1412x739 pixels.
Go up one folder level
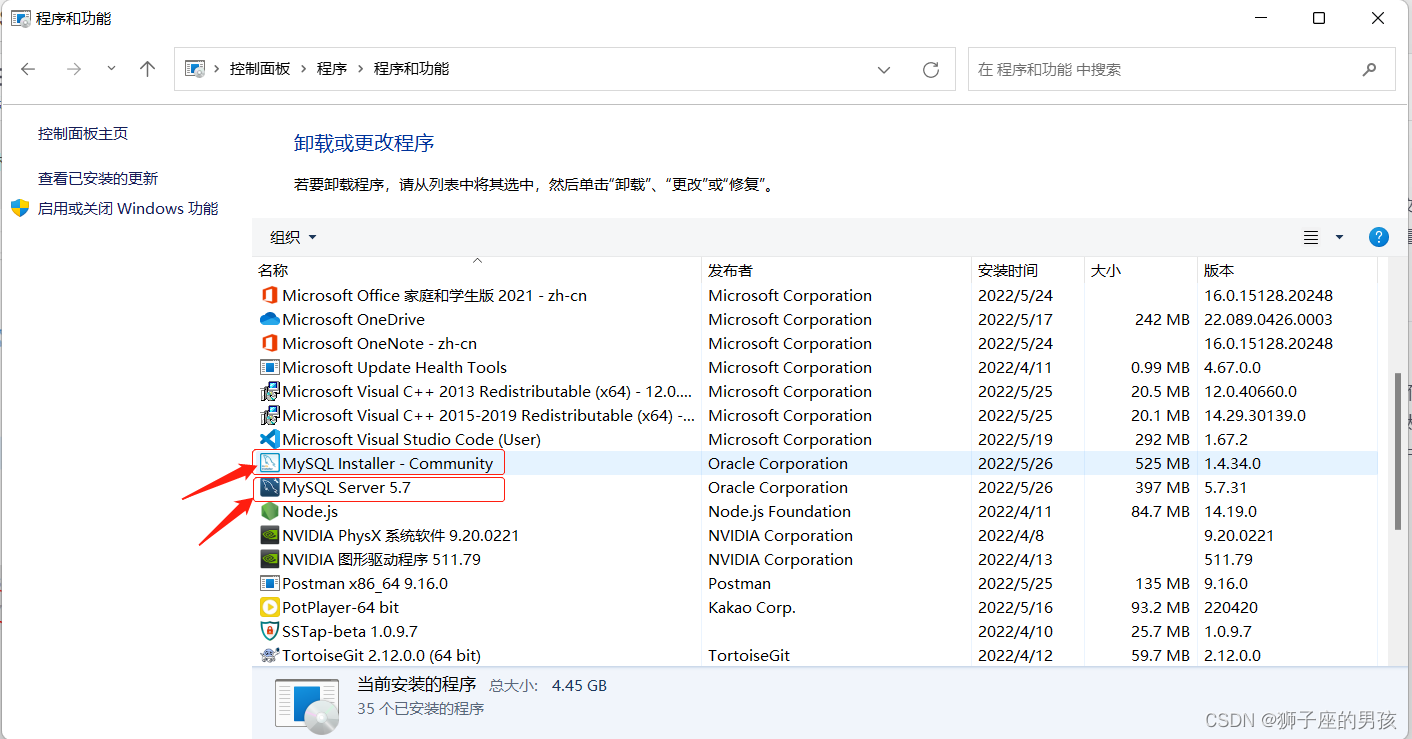(148, 69)
